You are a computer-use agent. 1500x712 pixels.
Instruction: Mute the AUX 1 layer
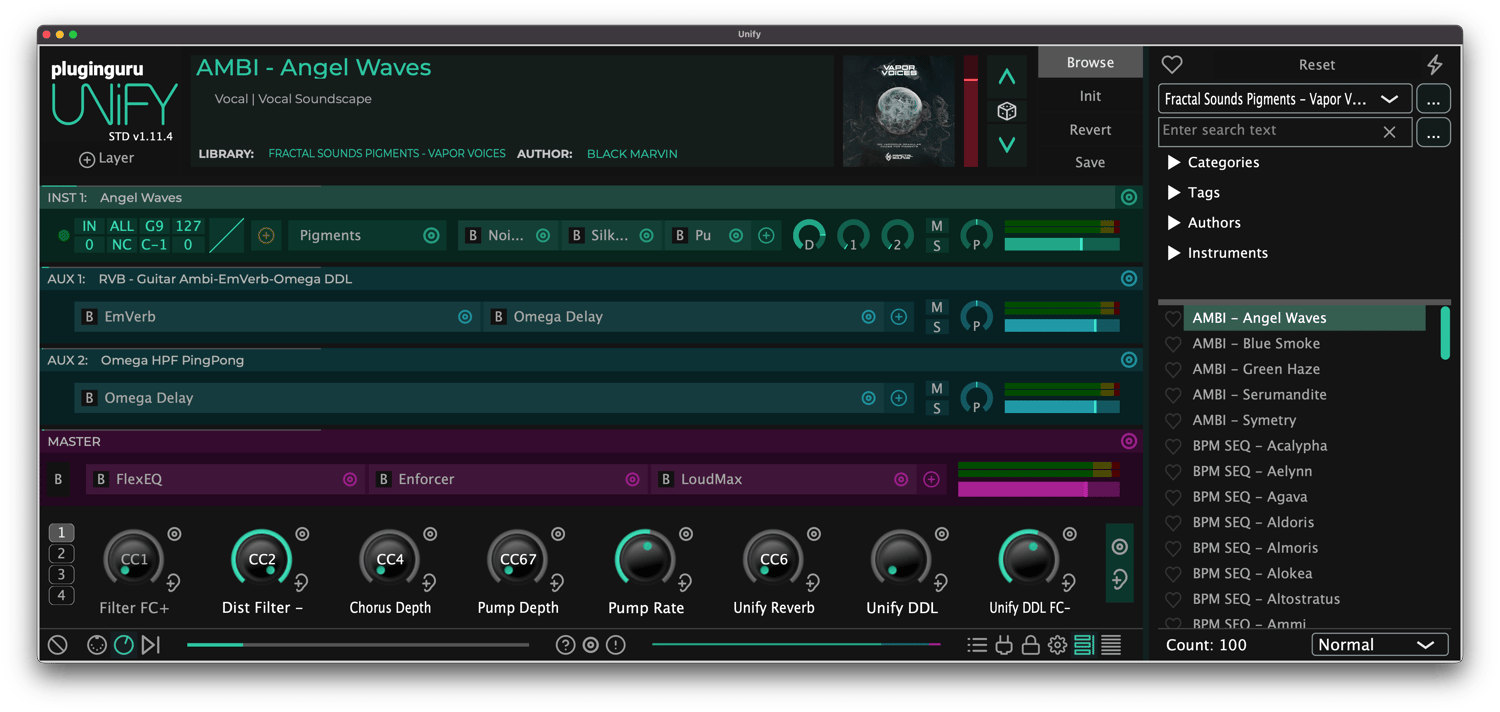click(x=936, y=307)
